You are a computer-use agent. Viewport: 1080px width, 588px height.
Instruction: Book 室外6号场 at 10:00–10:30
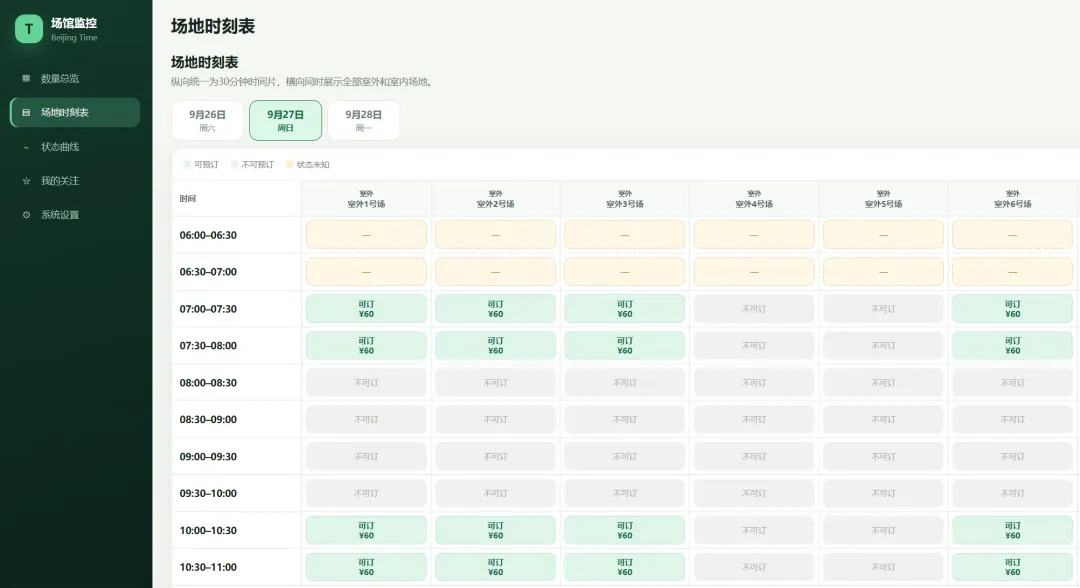(x=1012, y=530)
